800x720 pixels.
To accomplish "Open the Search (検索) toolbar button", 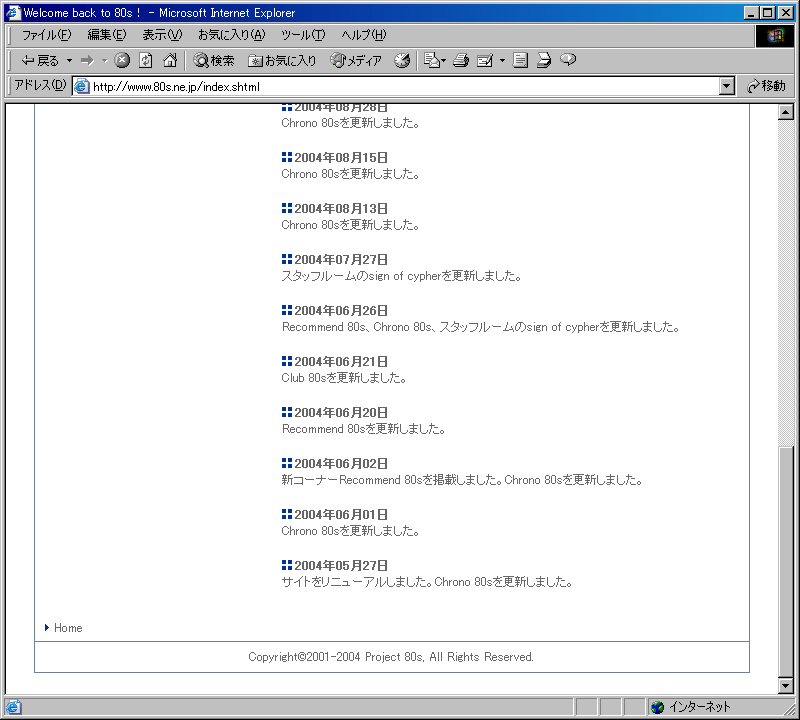I will 214,61.
